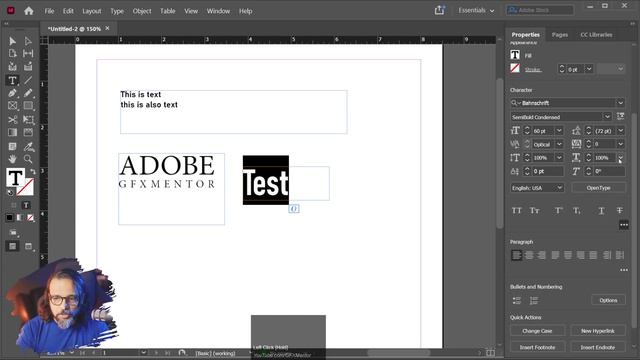Image resolution: width=640 pixels, height=360 pixels.
Task: Open the tracking value dropdown
Action: [620, 144]
